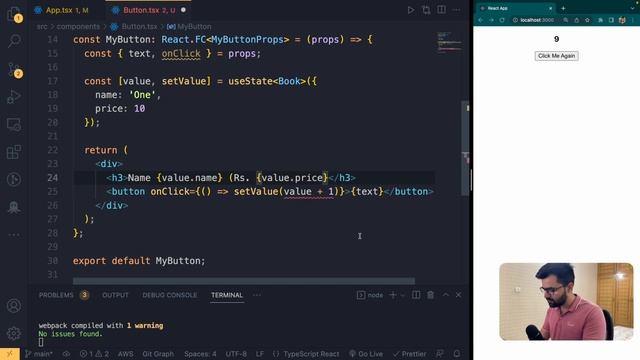
Task: Click the vertical editor scrollbar thumb
Action: (x=465, y=149)
